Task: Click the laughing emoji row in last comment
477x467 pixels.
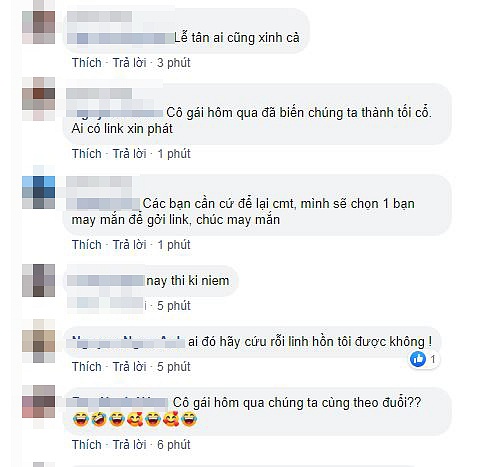Action: click(x=135, y=419)
